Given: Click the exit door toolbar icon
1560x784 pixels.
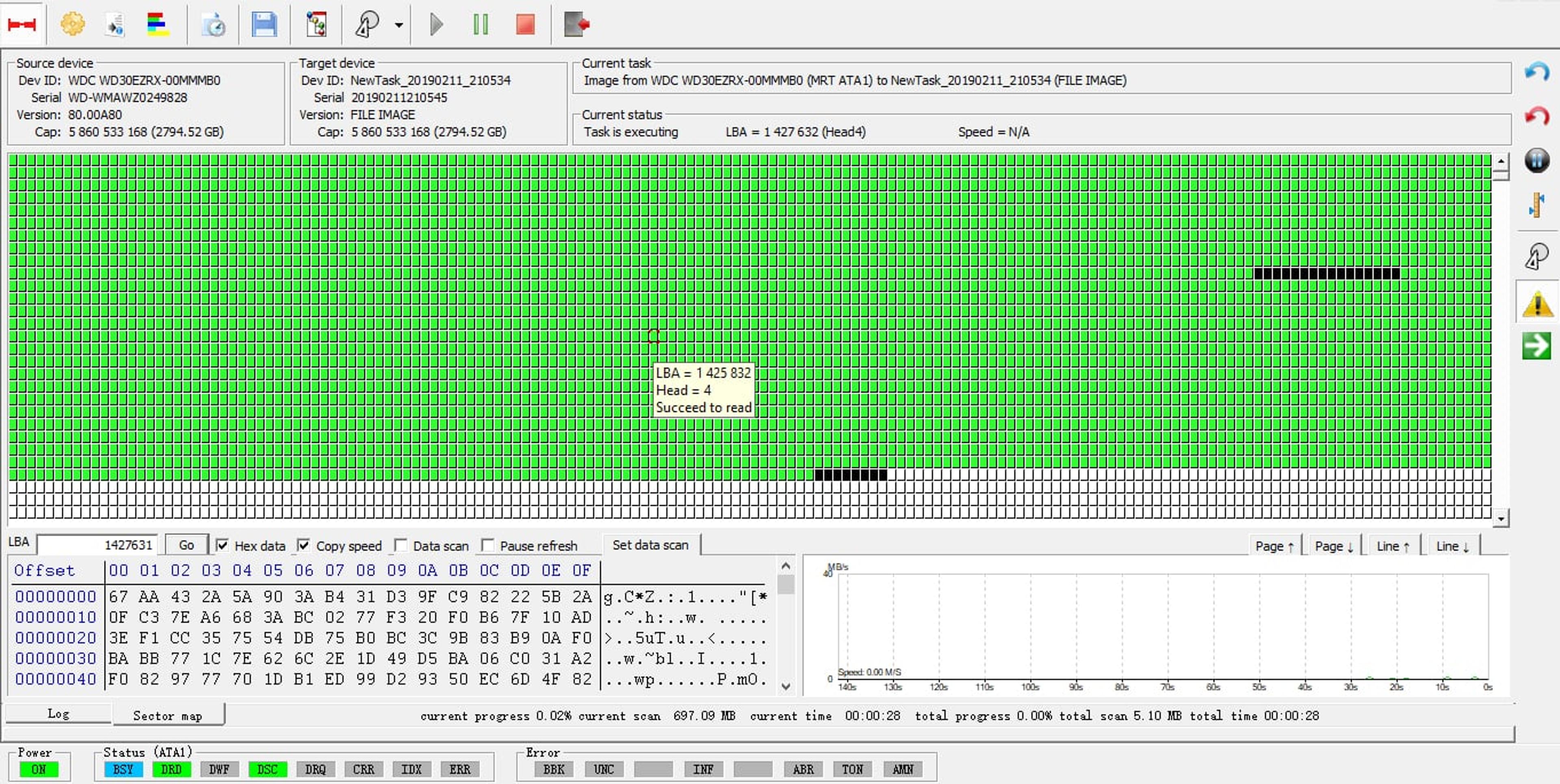Looking at the screenshot, I should coord(576,24).
